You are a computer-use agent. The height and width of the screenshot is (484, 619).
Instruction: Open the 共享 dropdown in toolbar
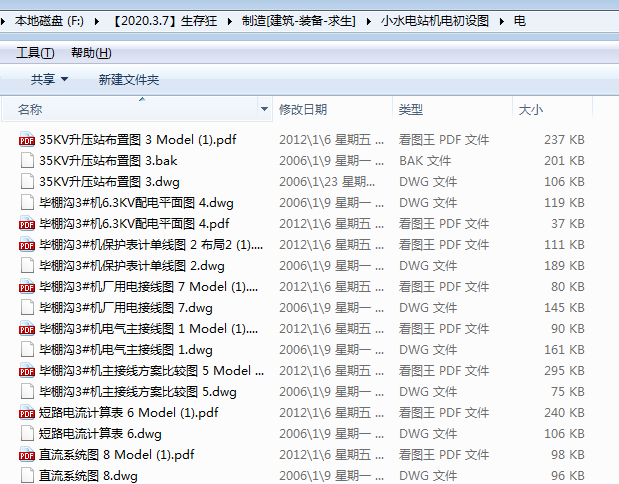point(49,79)
